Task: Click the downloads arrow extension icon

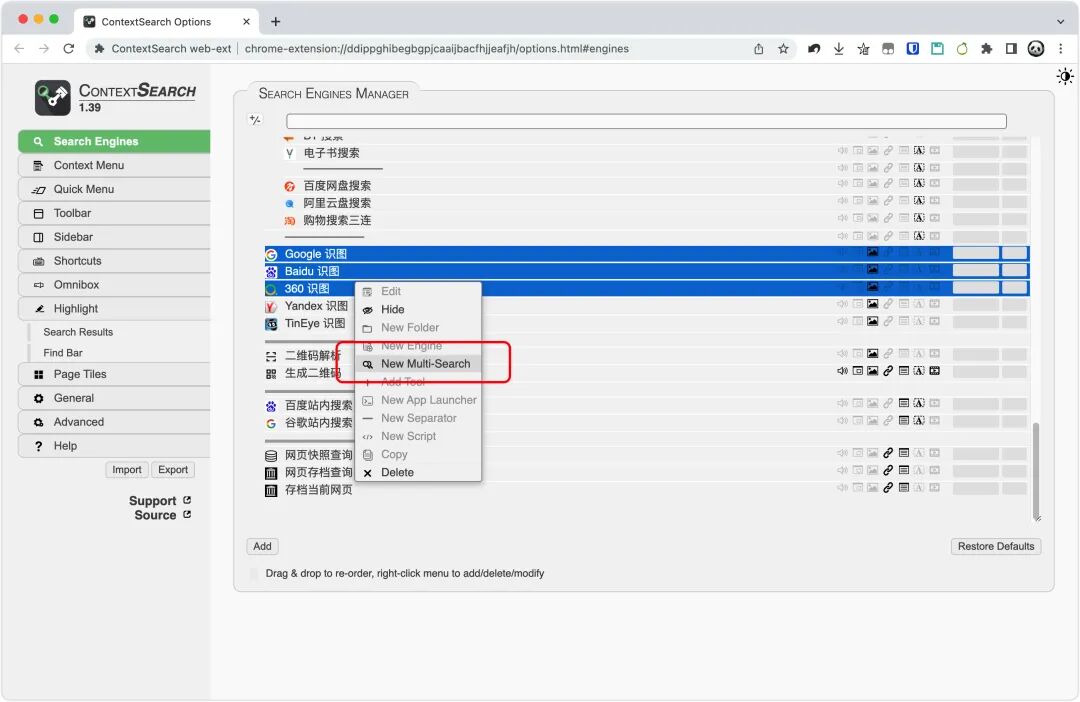Action: pyautogui.click(x=838, y=49)
